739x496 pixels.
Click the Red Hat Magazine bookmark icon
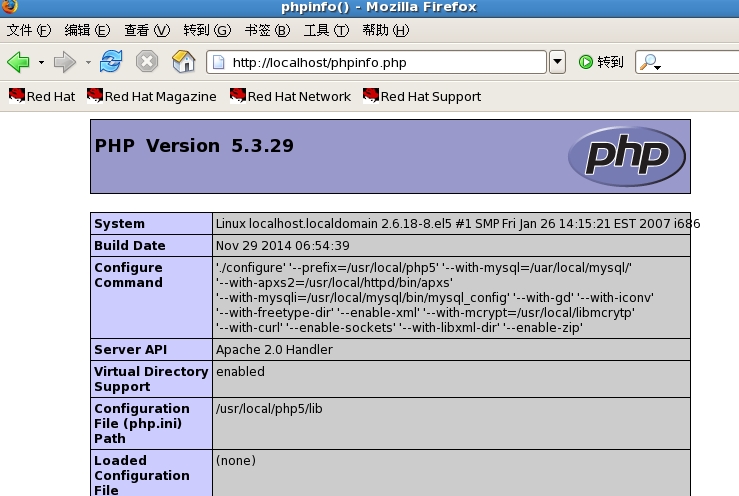click(95, 95)
